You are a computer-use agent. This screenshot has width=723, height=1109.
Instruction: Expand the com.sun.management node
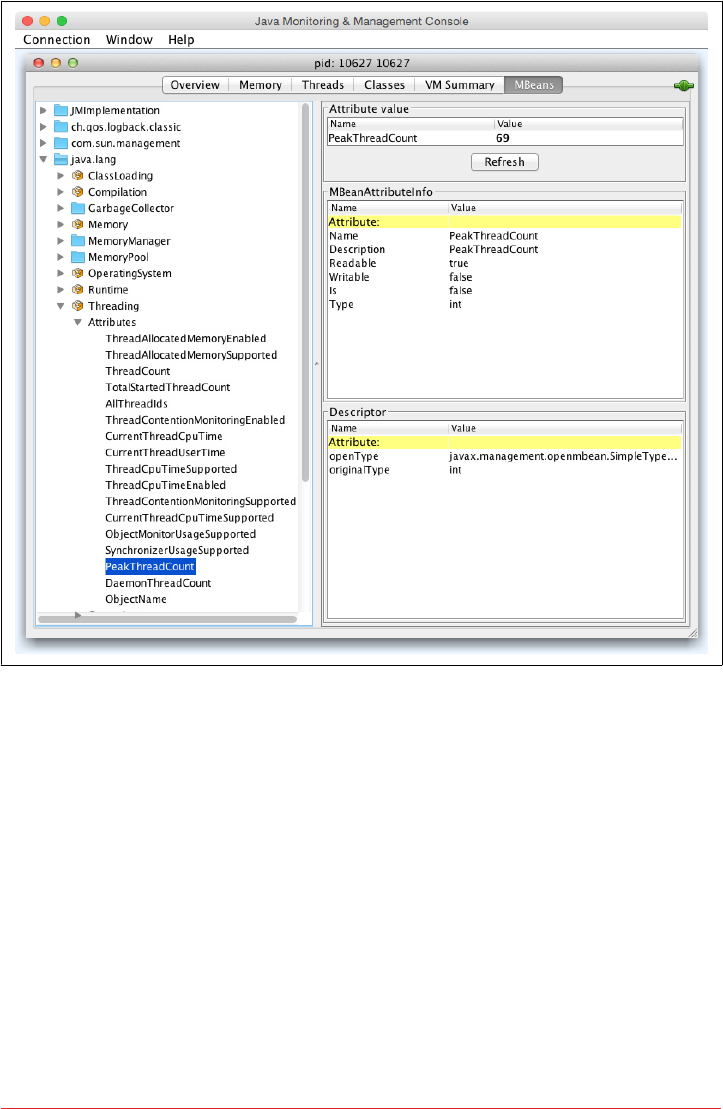43,143
